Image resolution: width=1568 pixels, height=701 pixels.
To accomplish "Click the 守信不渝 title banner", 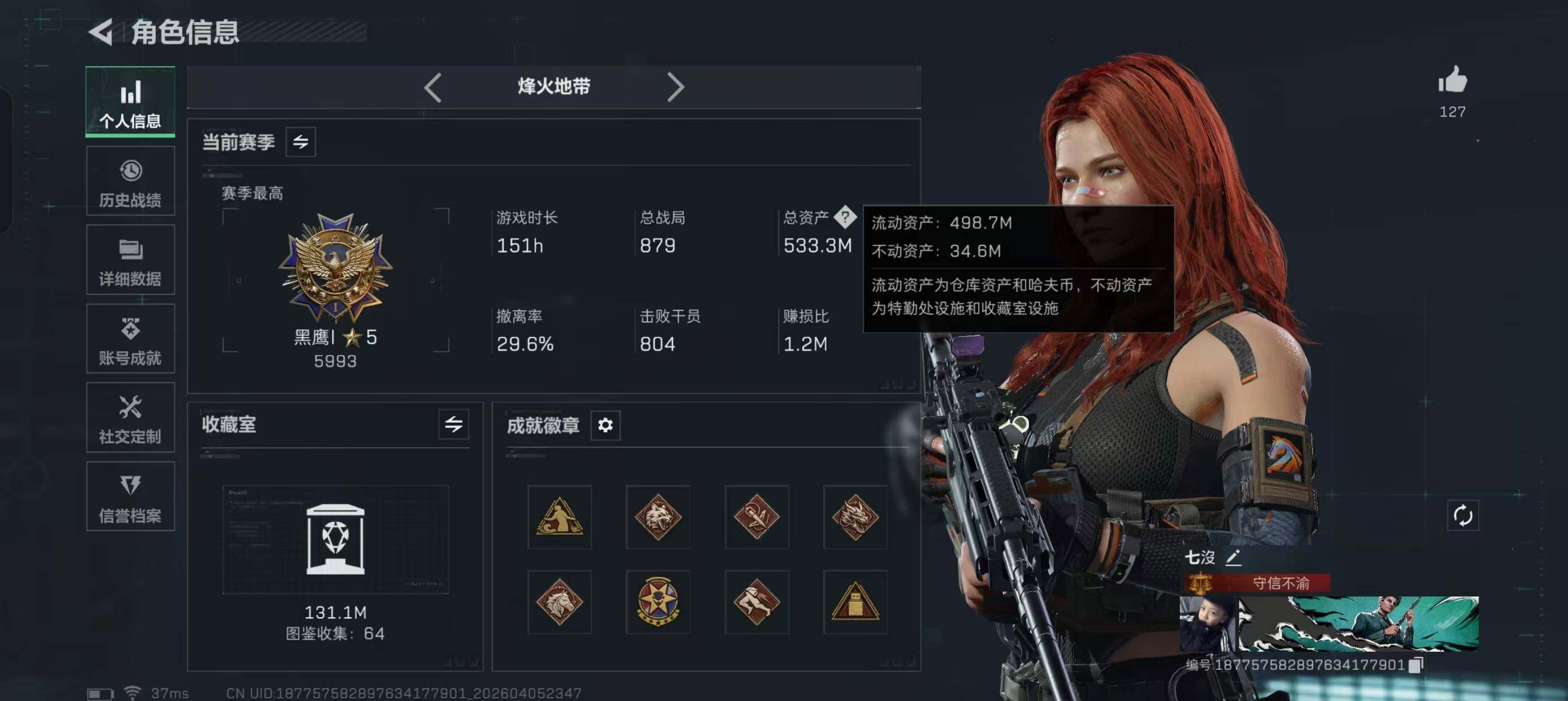I will coord(1257,583).
